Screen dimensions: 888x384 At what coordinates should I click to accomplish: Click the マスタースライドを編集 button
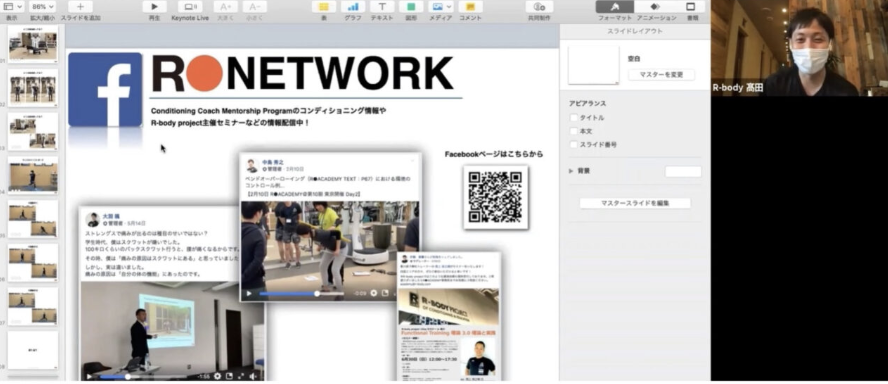(635, 203)
